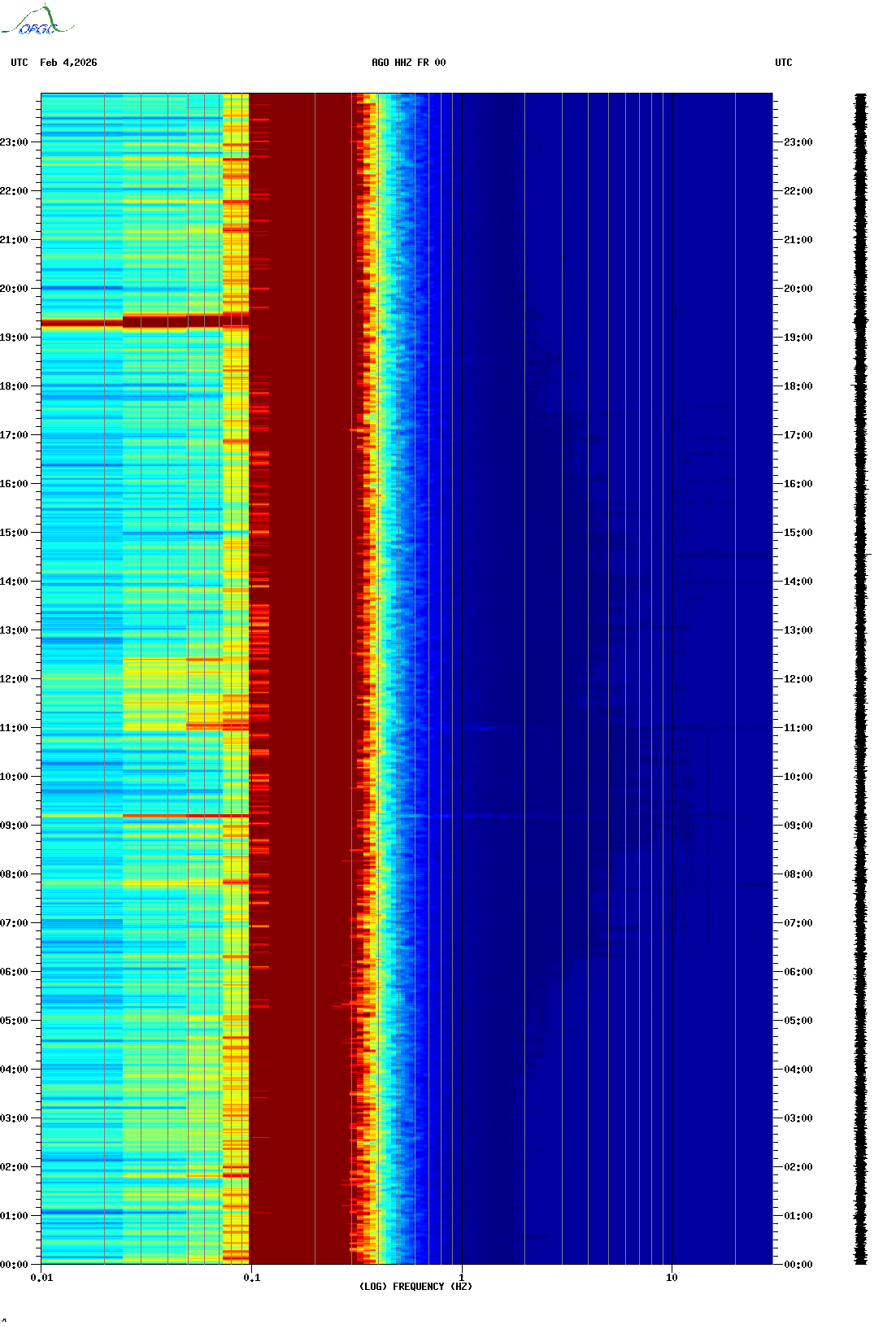Click the waveform spike near 18:00

tap(855, 385)
